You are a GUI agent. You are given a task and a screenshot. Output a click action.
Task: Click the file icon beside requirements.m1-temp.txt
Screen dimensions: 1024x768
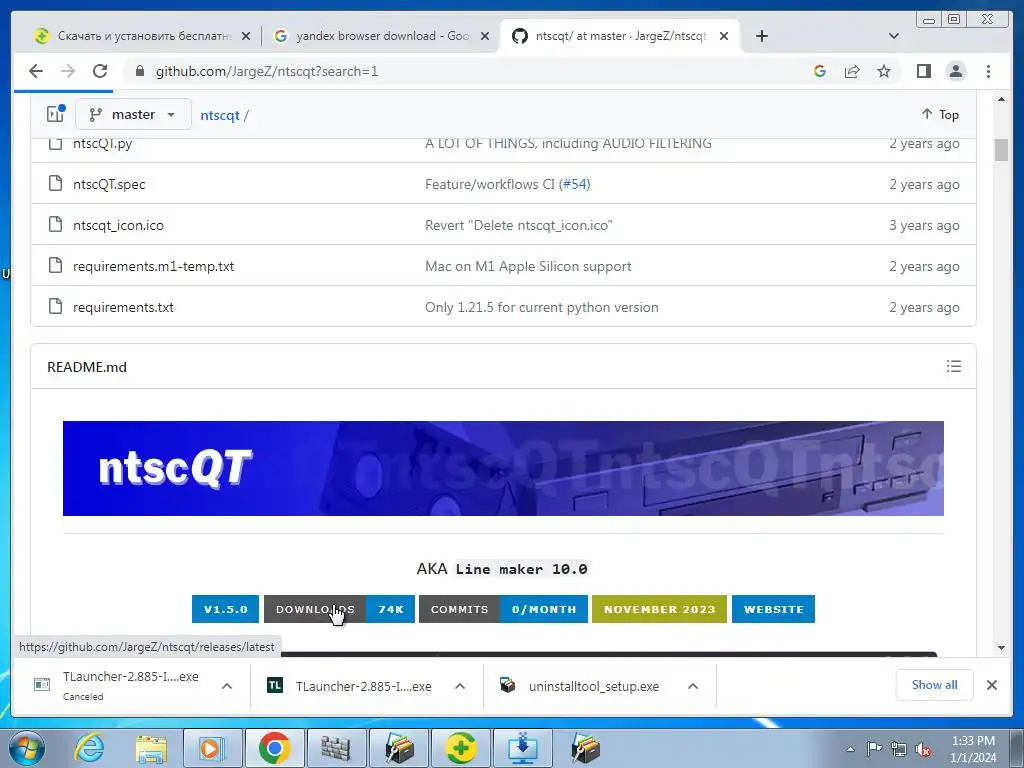(56, 266)
